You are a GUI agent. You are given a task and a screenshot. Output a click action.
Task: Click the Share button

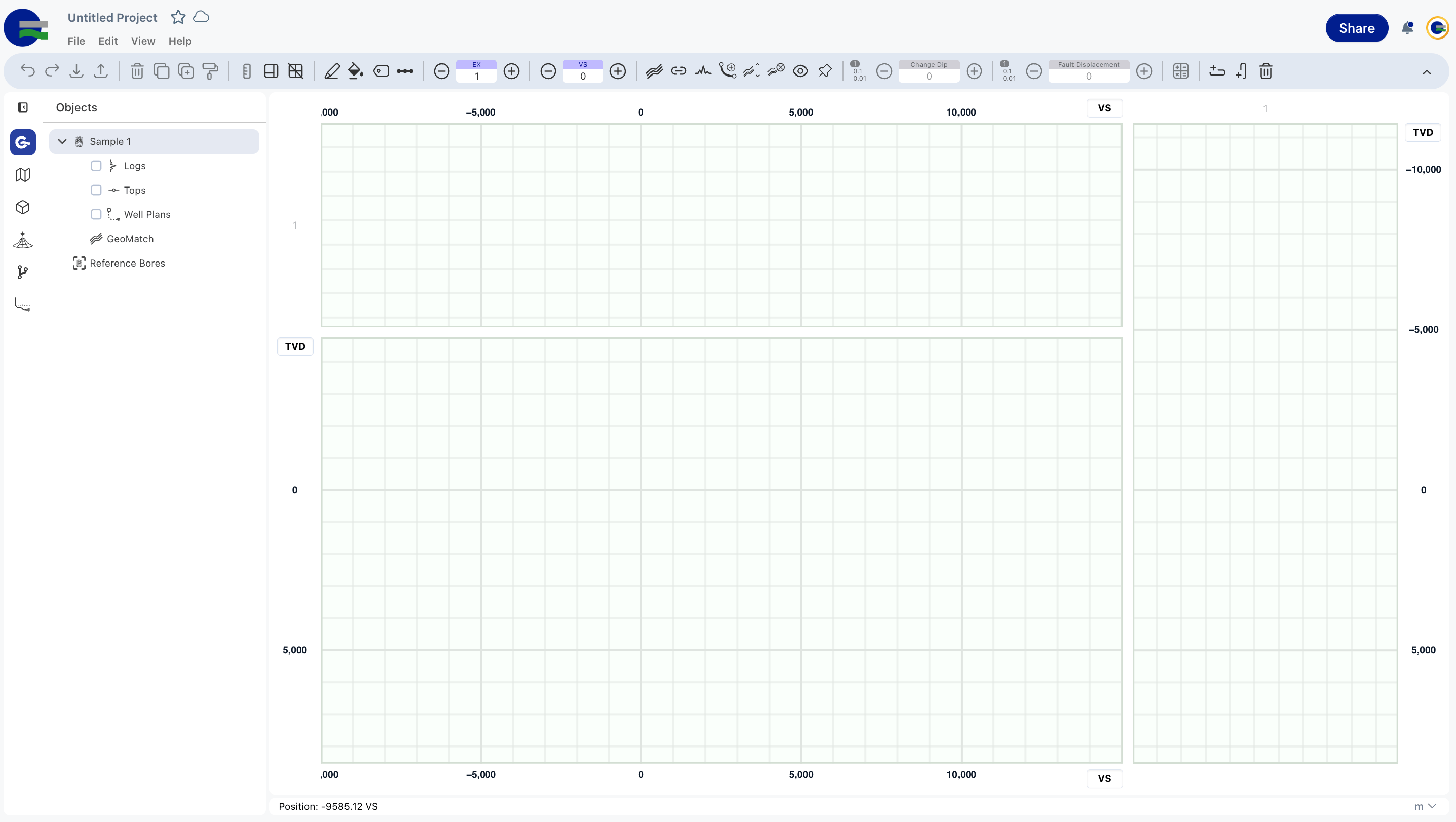1357,28
